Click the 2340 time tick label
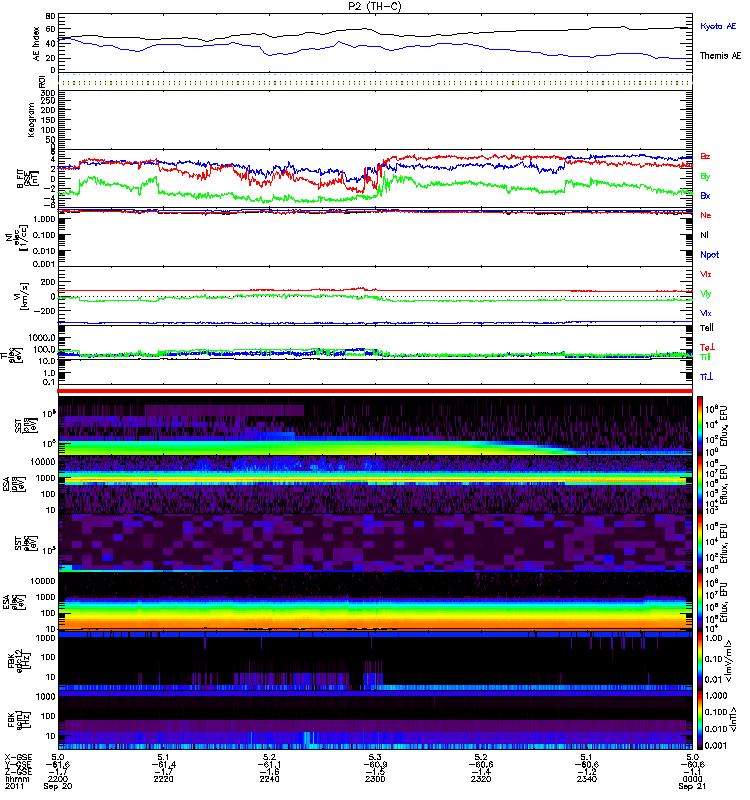Viewport: 750px width, 800px height. (x=587, y=779)
